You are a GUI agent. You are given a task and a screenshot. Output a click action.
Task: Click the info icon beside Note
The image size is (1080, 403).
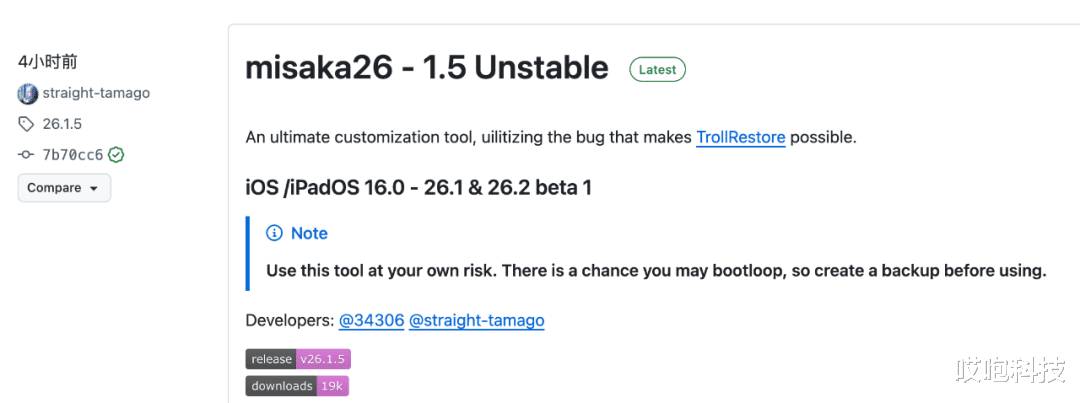274,233
